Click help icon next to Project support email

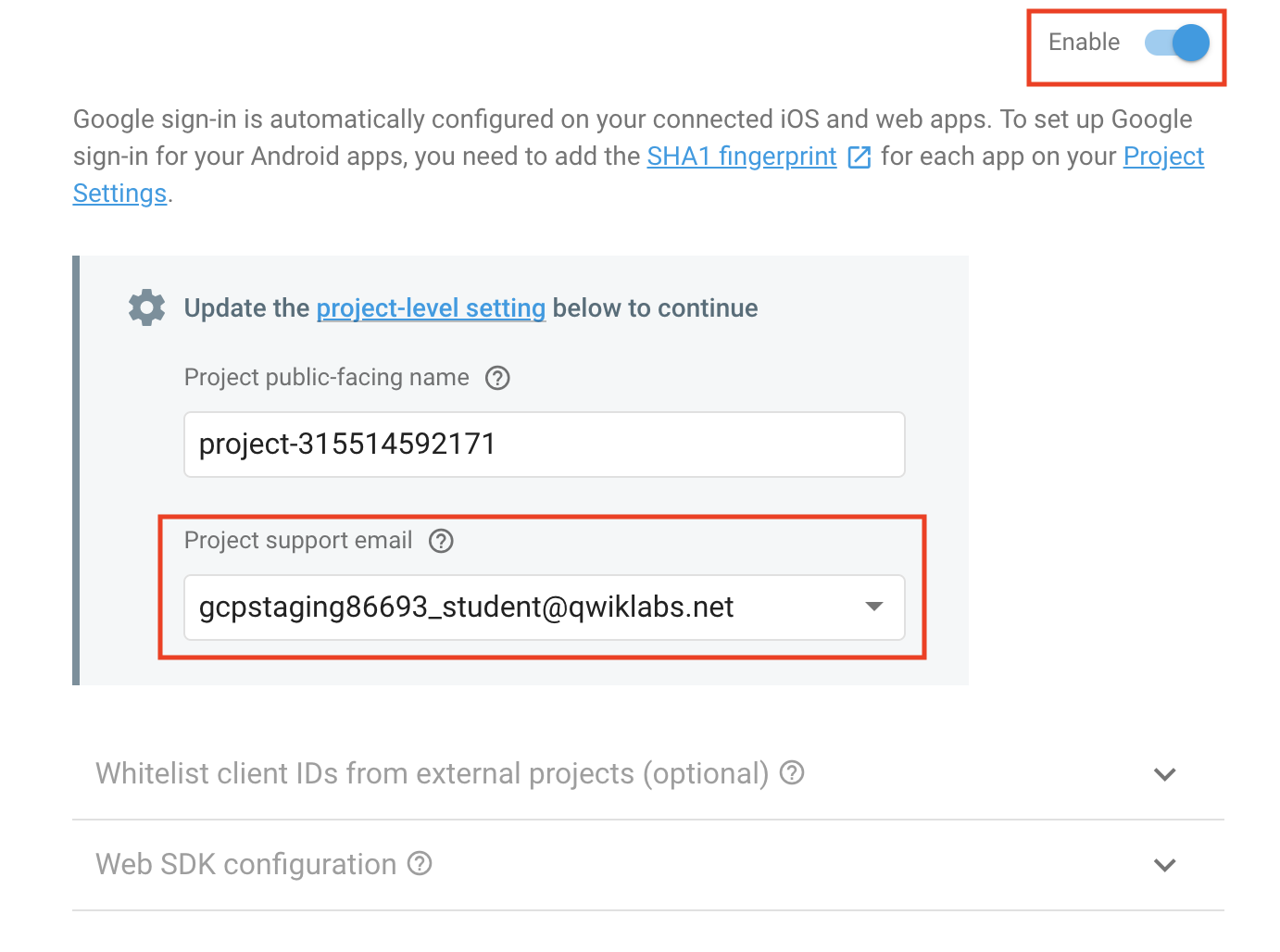tap(441, 541)
